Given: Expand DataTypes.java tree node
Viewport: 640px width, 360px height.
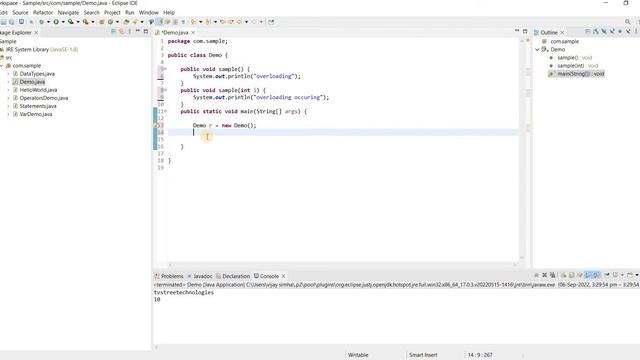Looking at the screenshot, I should pyautogui.click(x=9, y=74).
